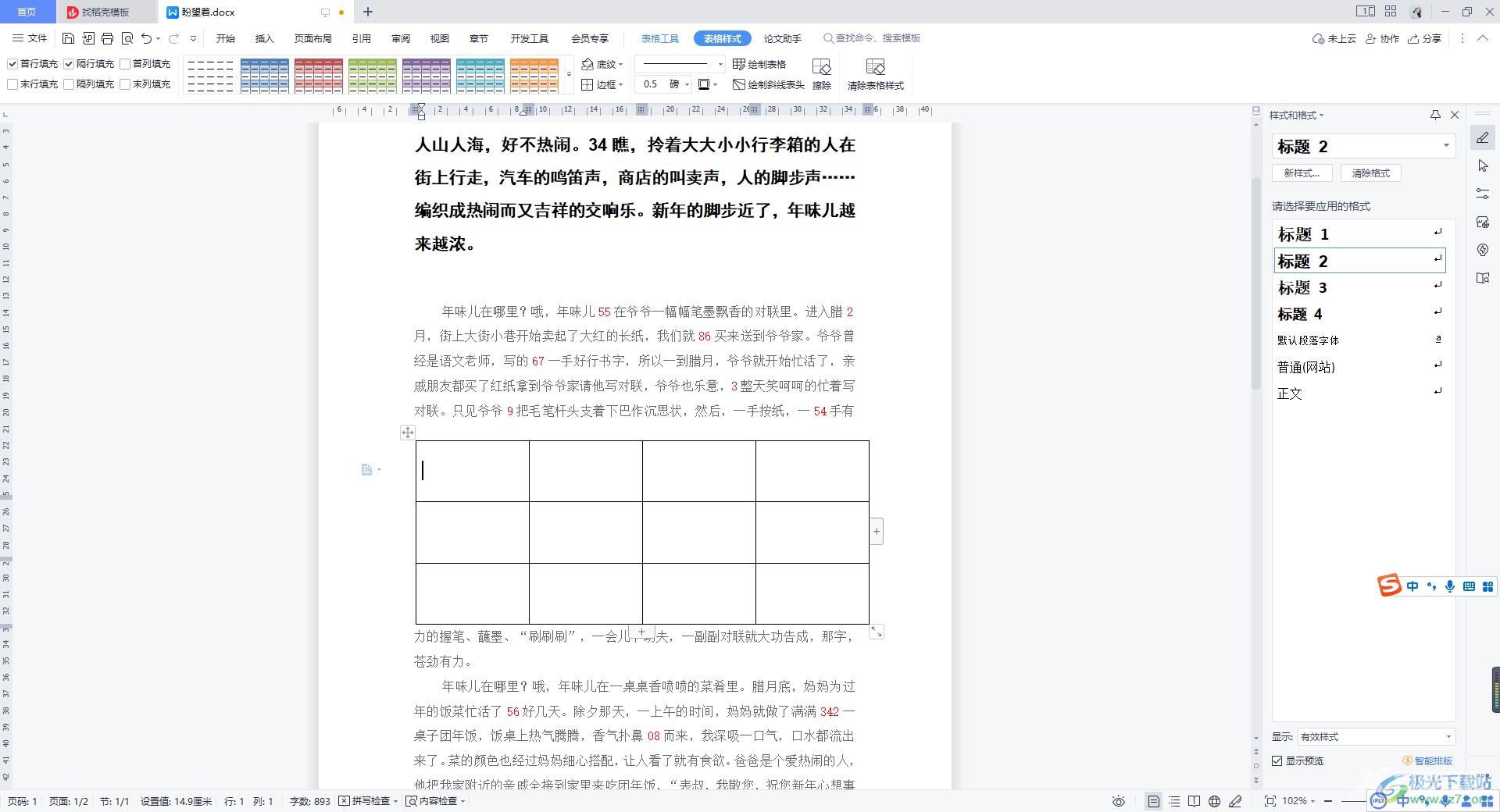Click the Redo arrow icon
This screenshot has width=1500, height=812.
pyautogui.click(x=173, y=38)
